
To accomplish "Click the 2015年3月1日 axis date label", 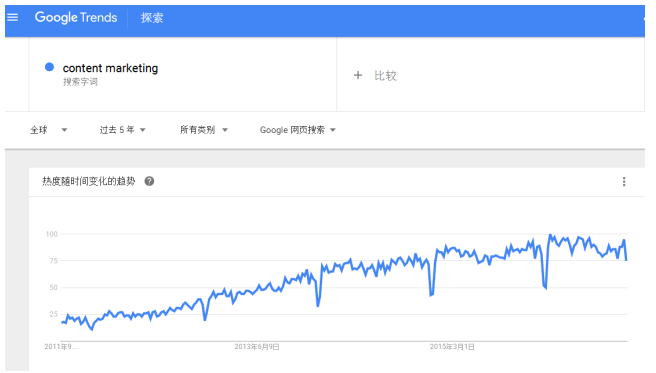I will 452,347.
